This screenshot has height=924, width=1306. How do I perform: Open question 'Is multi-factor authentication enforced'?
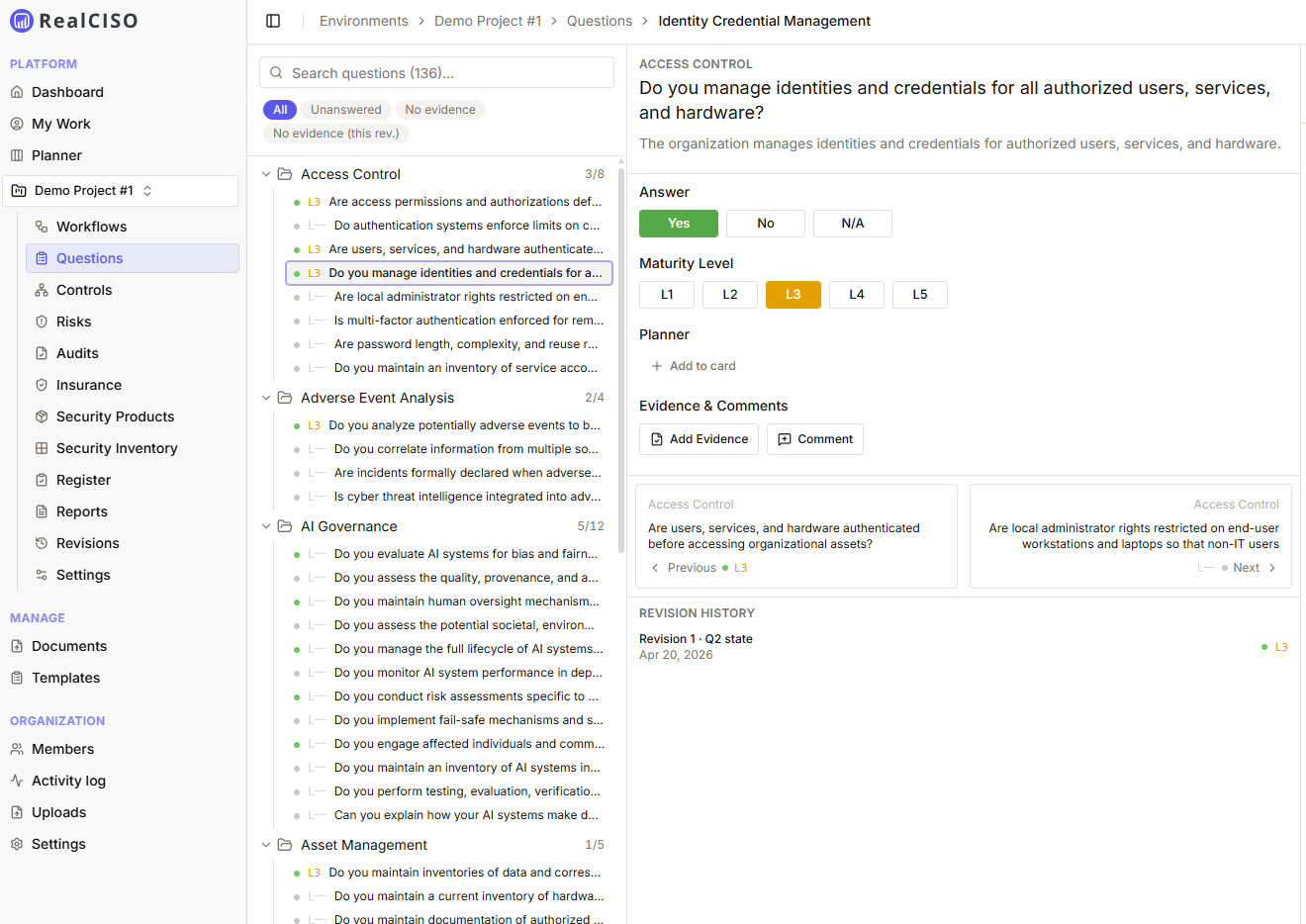(449, 321)
